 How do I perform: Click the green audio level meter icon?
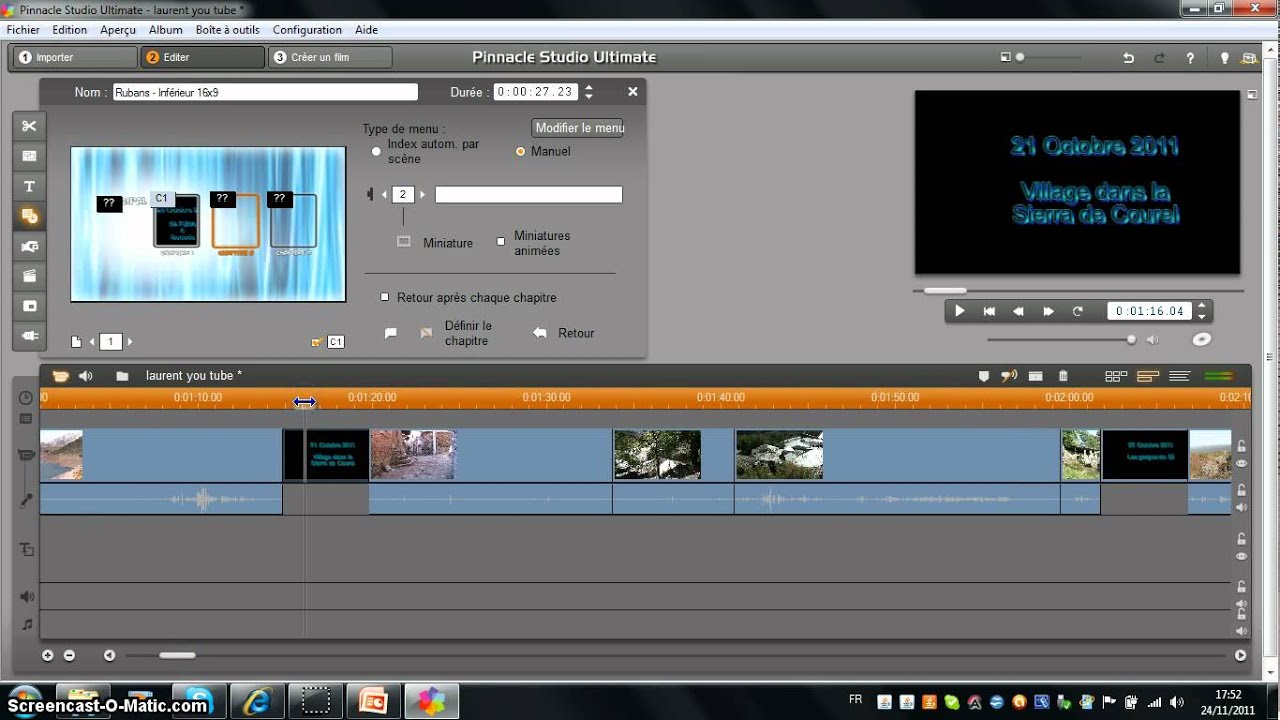click(x=1219, y=376)
